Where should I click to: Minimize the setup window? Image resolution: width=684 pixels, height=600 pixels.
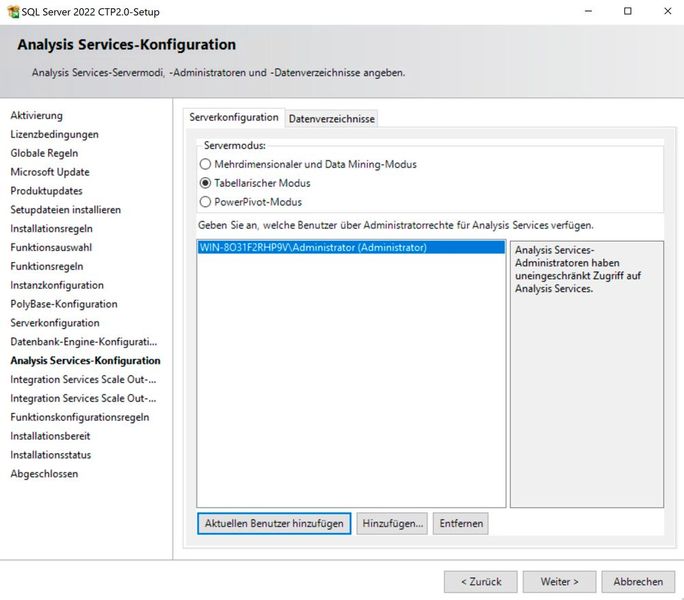point(588,11)
